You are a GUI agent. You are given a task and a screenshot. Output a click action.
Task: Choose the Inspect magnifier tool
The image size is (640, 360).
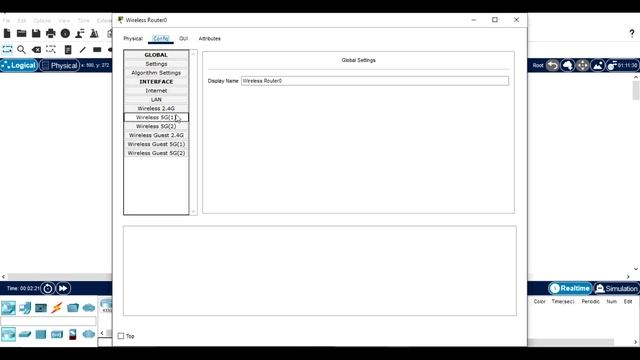pyautogui.click(x=22, y=50)
